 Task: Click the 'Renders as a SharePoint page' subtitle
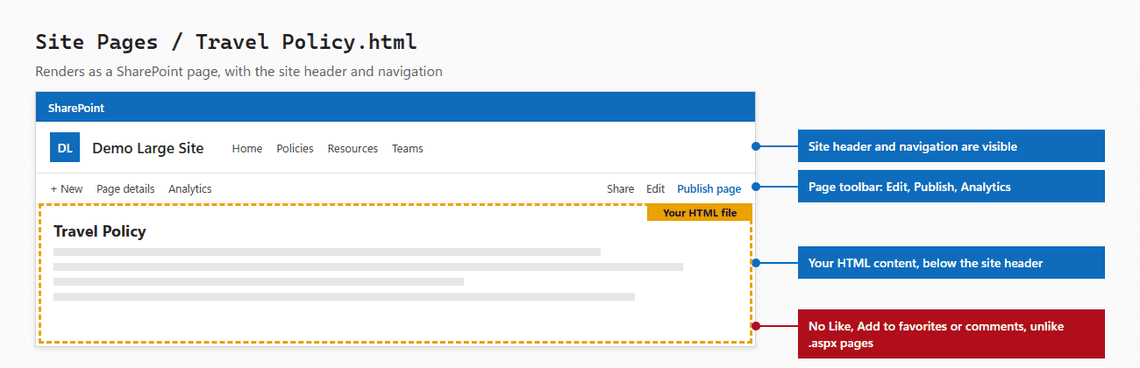(239, 72)
